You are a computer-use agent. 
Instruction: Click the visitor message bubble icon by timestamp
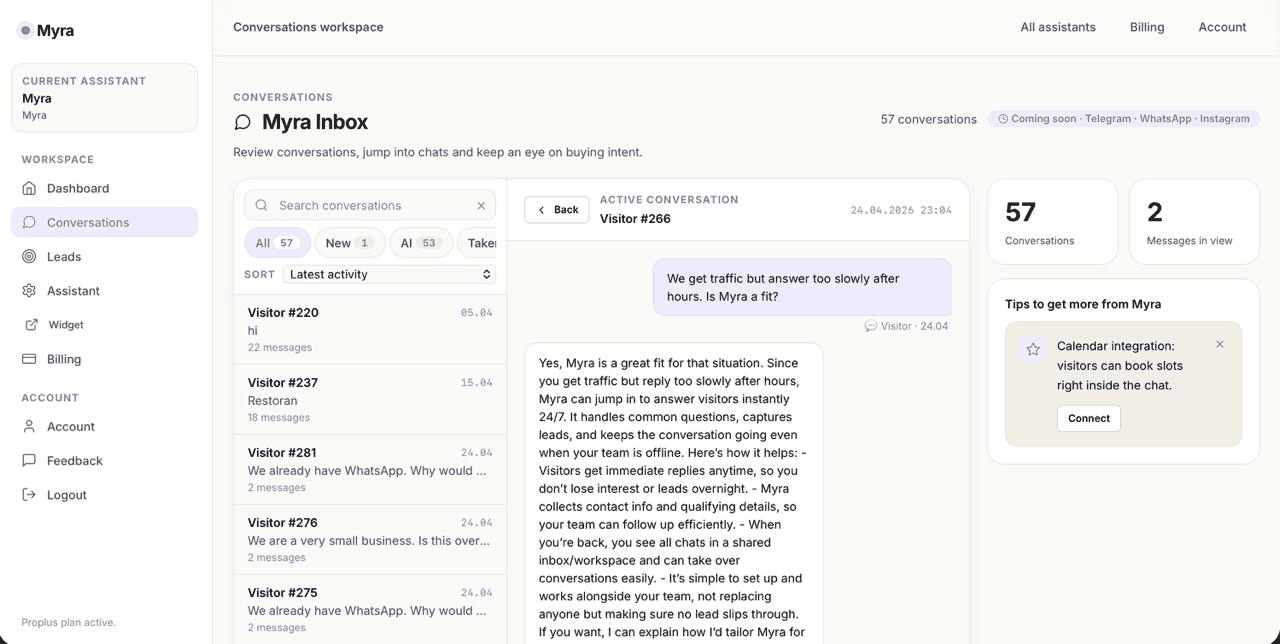[x=870, y=326]
